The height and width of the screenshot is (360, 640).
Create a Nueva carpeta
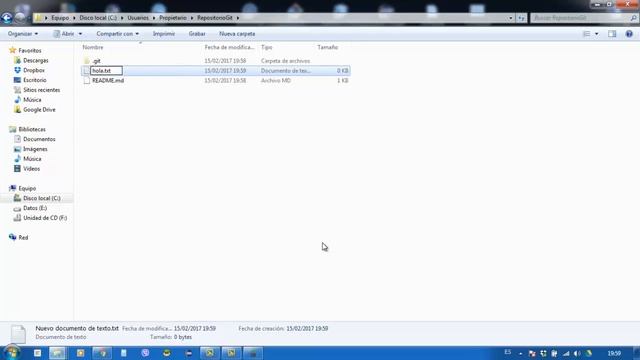pos(237,34)
